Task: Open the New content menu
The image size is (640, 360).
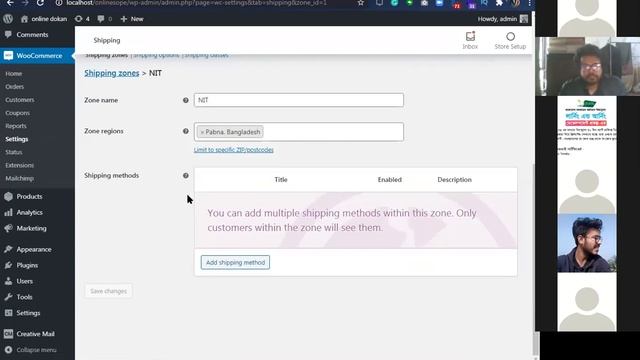Action: (132, 19)
